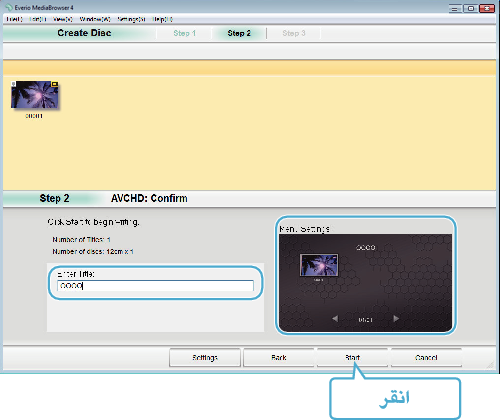Viewport: 500px width, 420px height.
Task: Click the Back button
Action: pos(279,358)
